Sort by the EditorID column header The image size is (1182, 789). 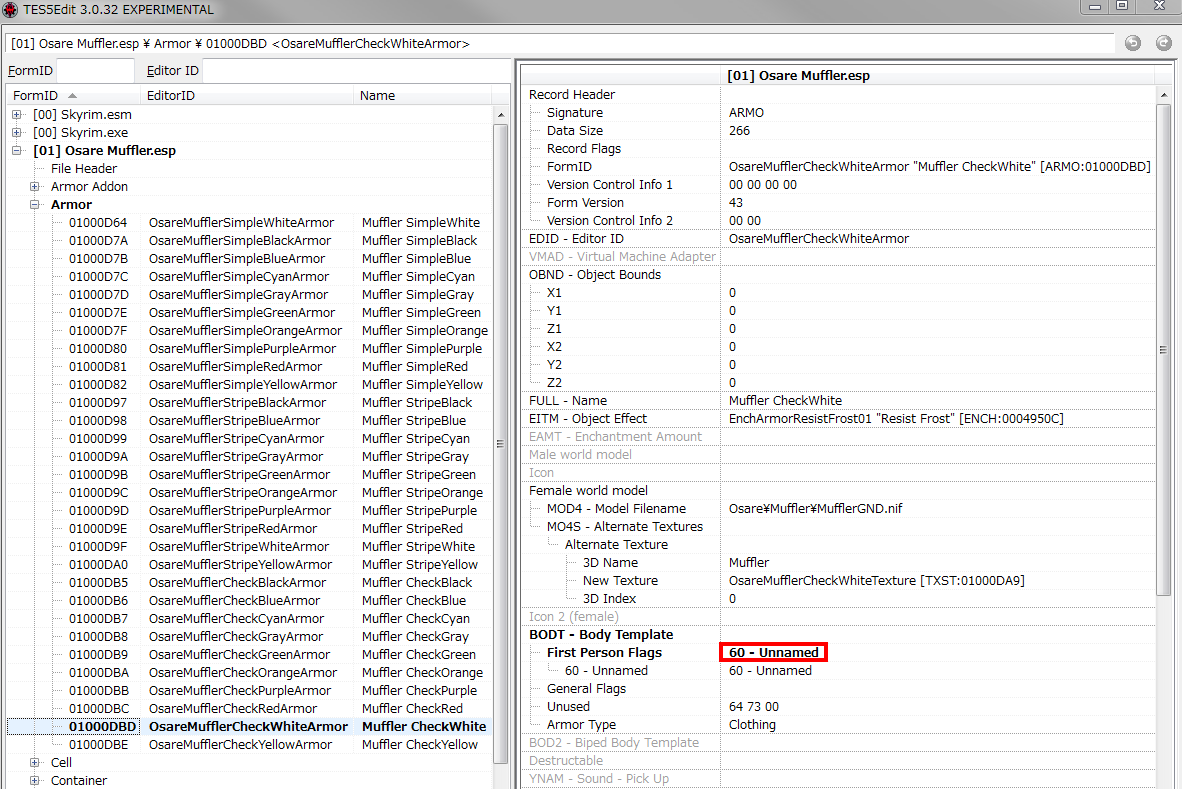247,96
